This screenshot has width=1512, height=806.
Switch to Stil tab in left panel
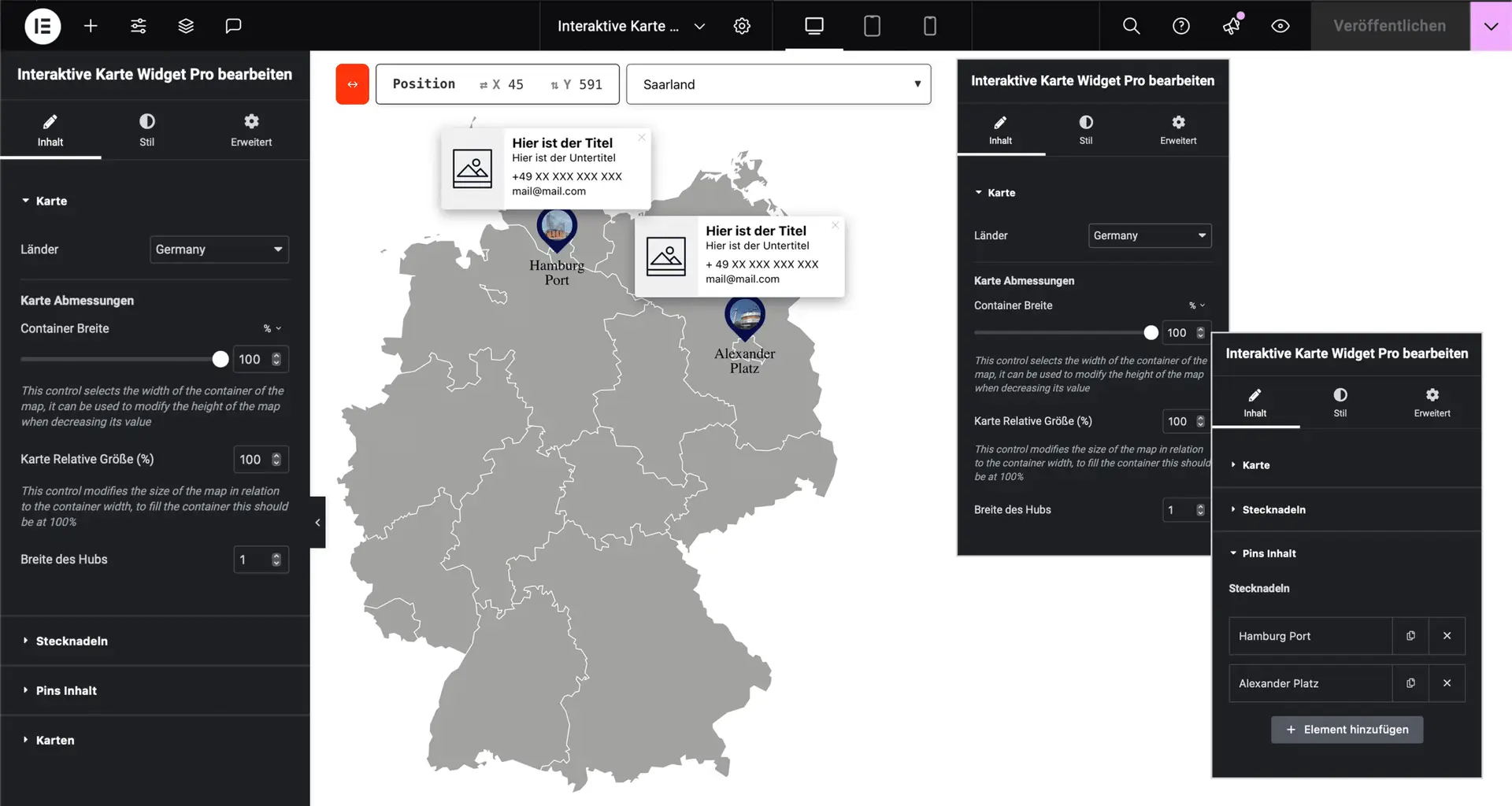(x=146, y=130)
